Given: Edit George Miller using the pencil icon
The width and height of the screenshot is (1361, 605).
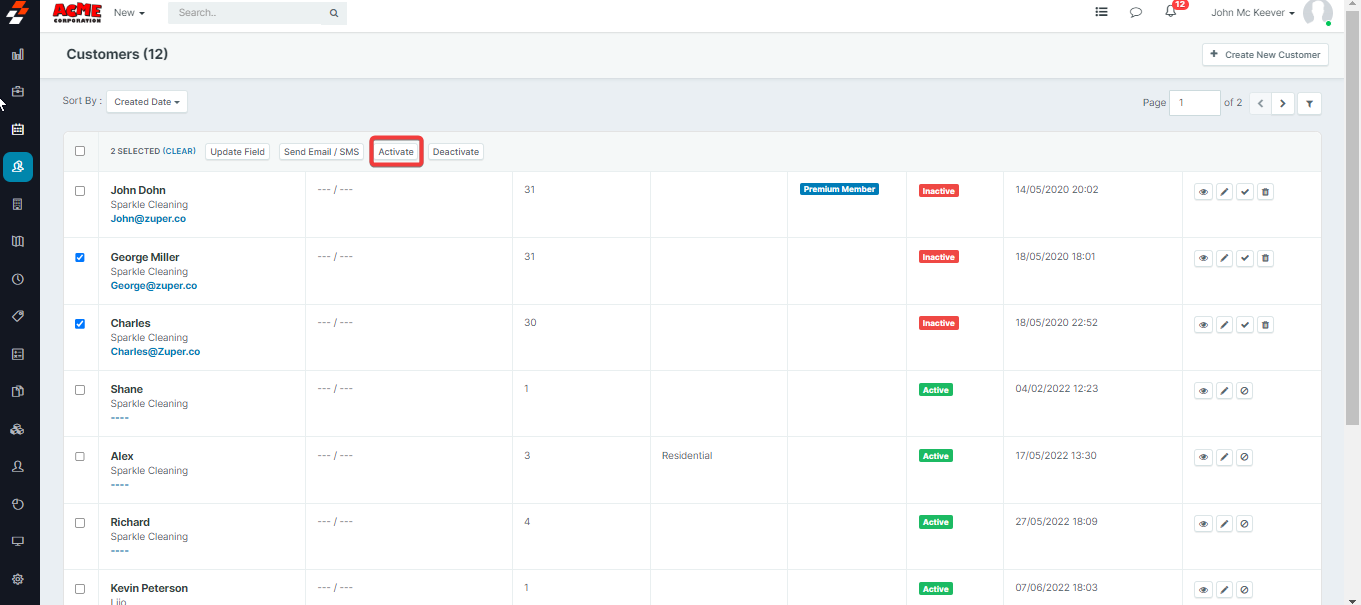Looking at the screenshot, I should (x=1224, y=258).
